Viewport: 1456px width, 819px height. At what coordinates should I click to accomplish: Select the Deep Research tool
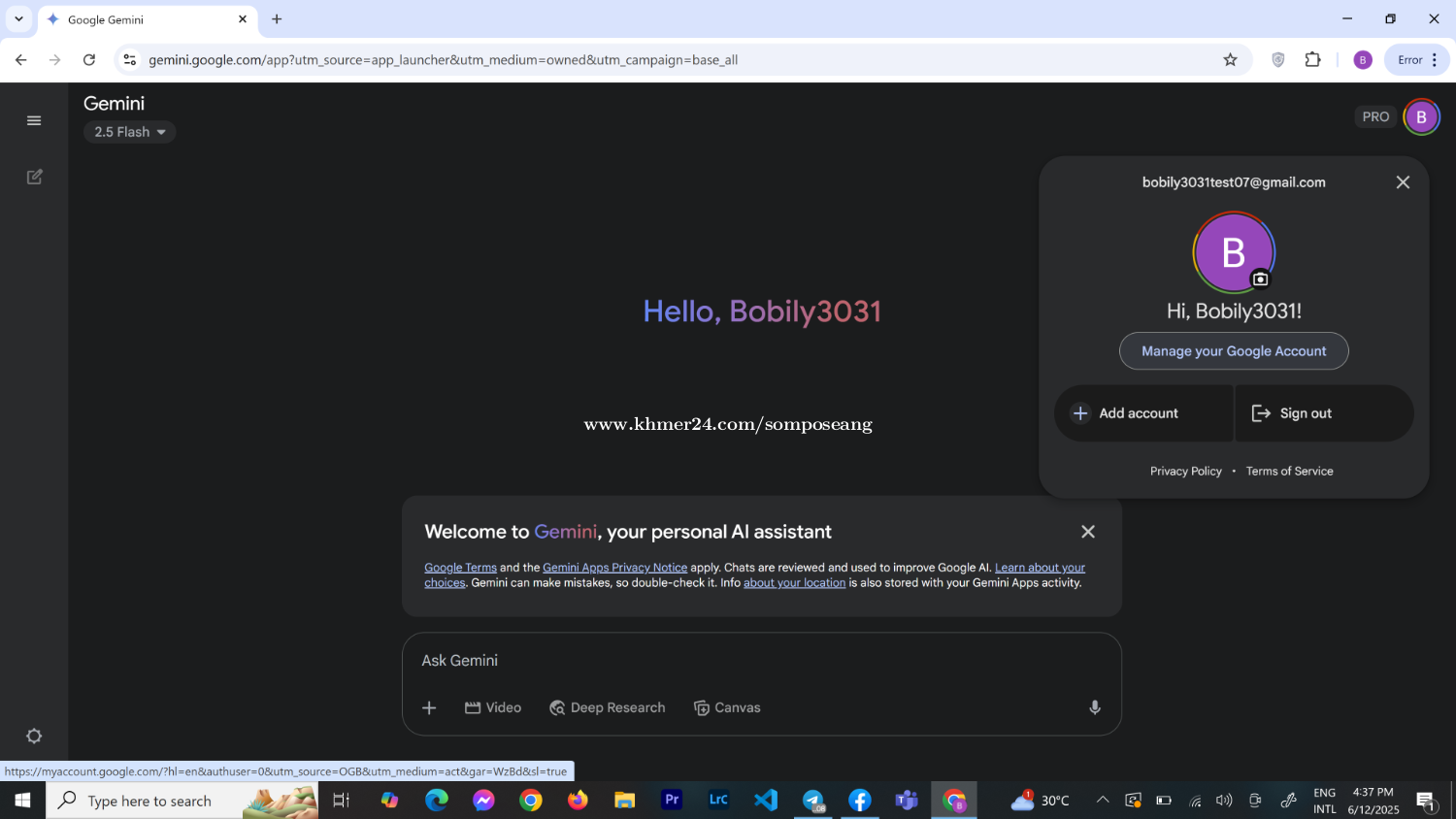coord(608,708)
